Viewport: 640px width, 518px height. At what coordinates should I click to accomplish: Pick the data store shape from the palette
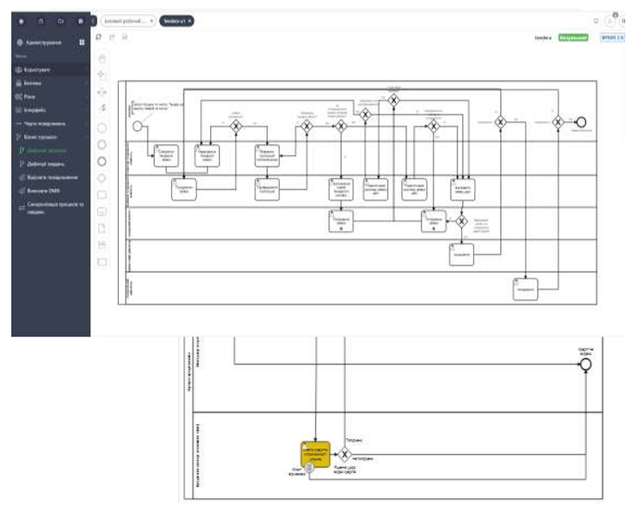102,245
